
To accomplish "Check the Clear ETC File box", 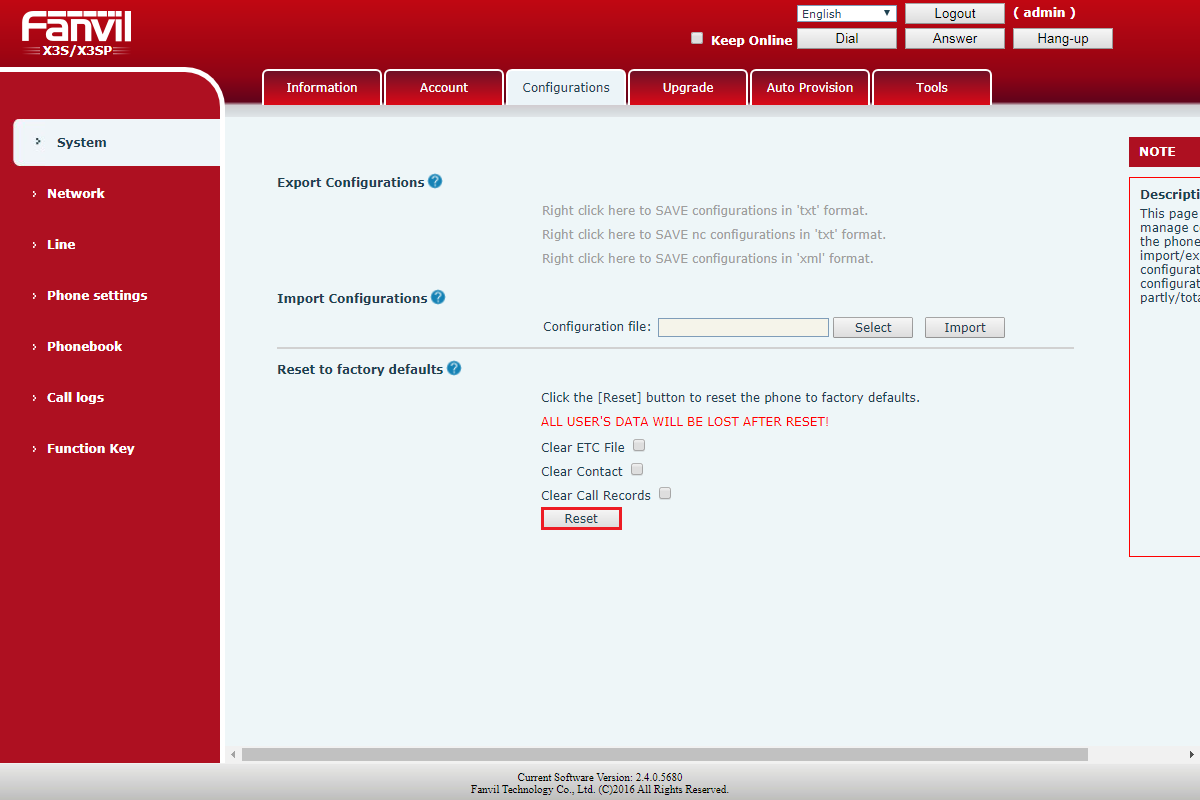I will (x=639, y=446).
